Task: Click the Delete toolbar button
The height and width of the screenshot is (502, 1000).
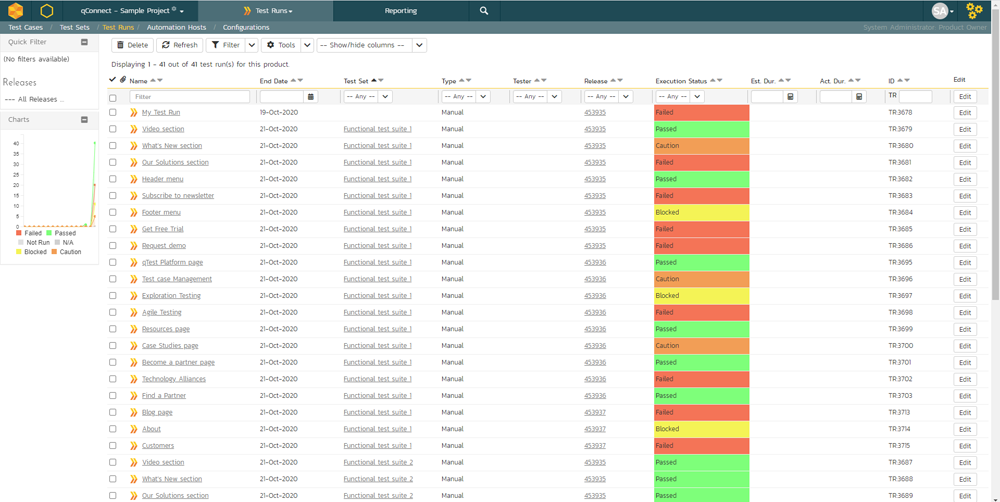Action: [132, 45]
